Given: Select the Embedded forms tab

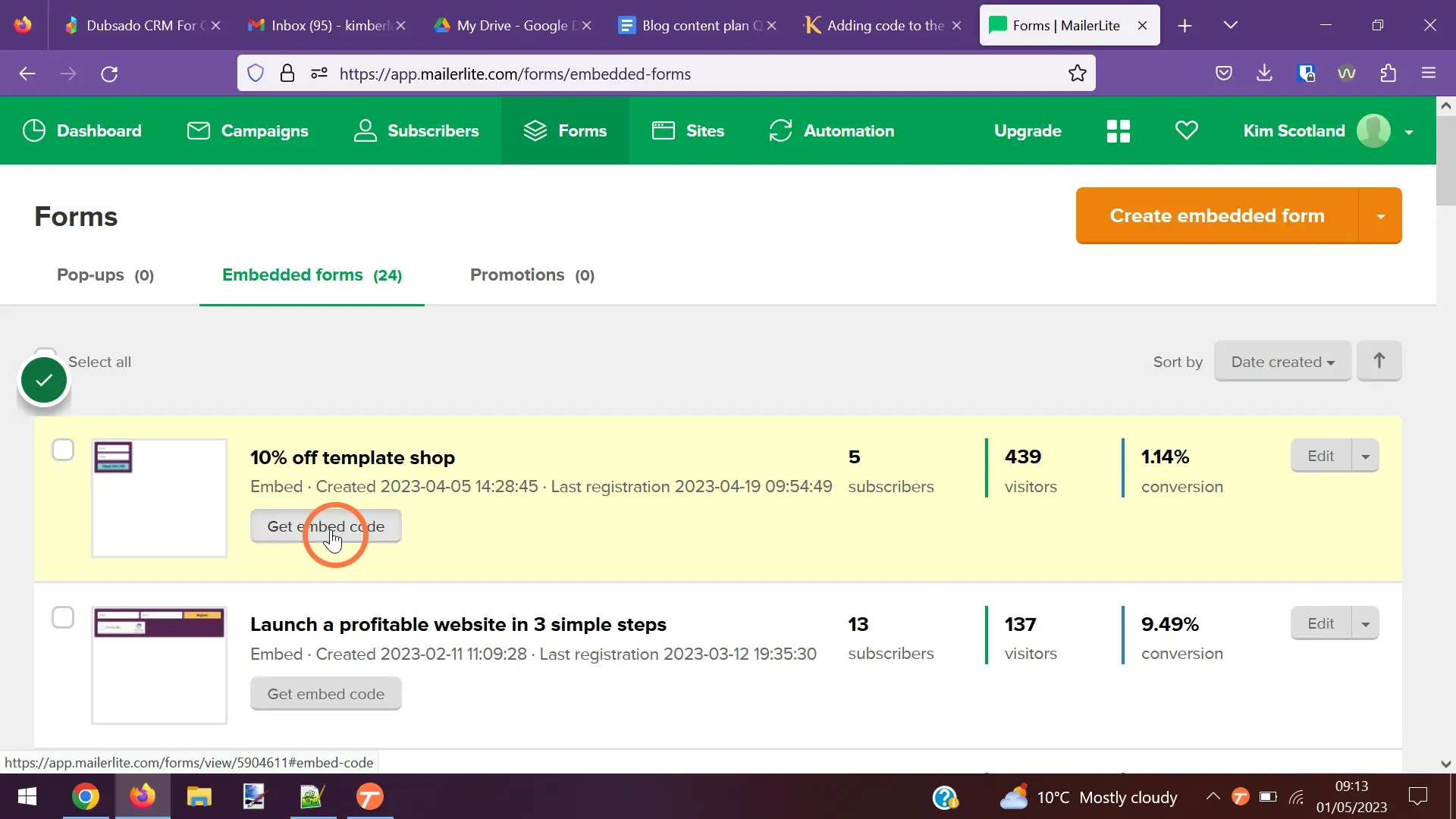Looking at the screenshot, I should pyautogui.click(x=312, y=275).
